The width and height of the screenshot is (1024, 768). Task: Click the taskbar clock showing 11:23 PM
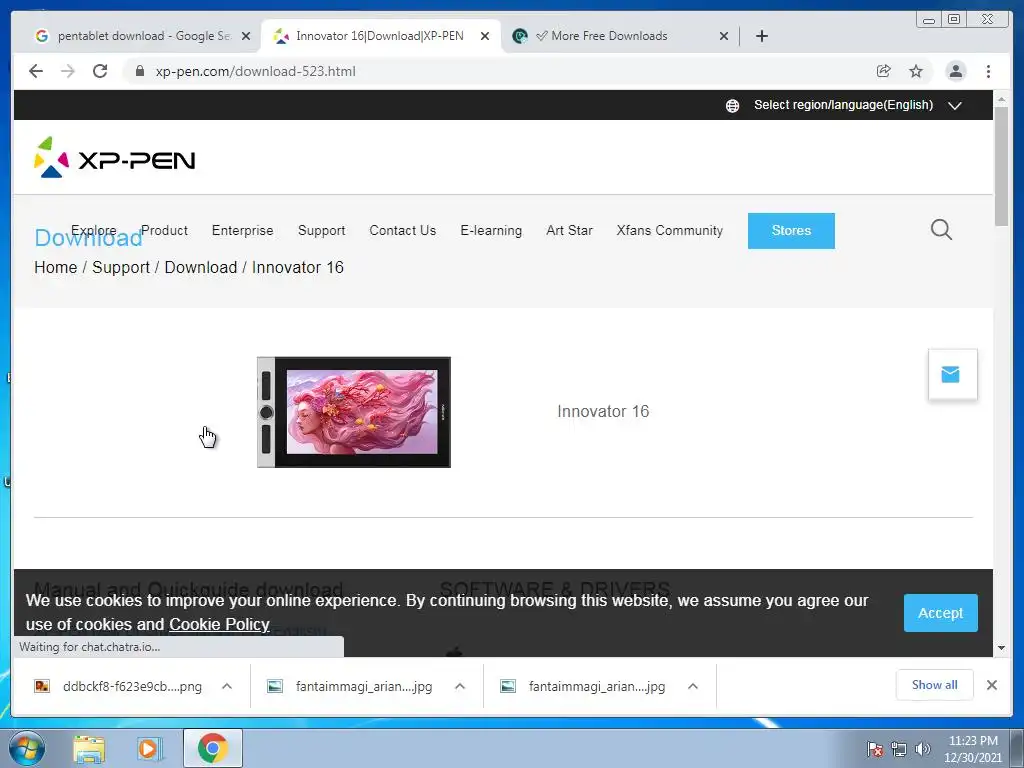point(972,749)
